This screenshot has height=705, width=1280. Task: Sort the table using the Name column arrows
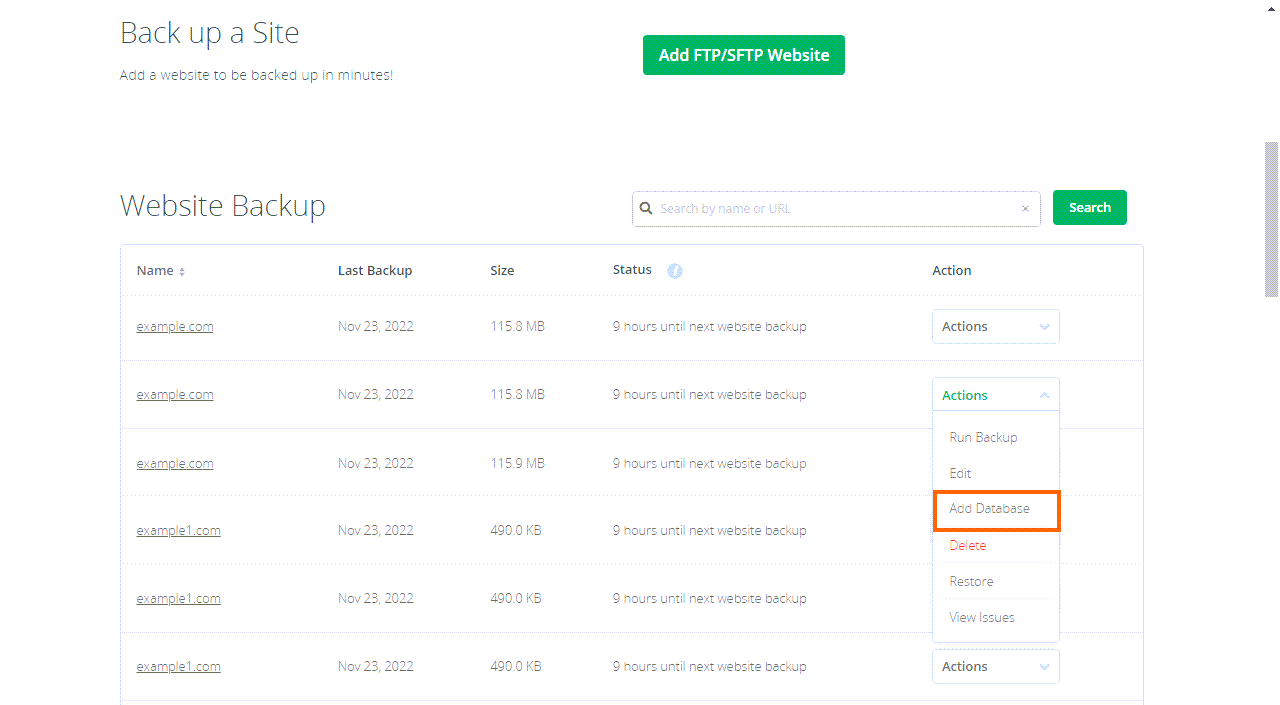(182, 270)
